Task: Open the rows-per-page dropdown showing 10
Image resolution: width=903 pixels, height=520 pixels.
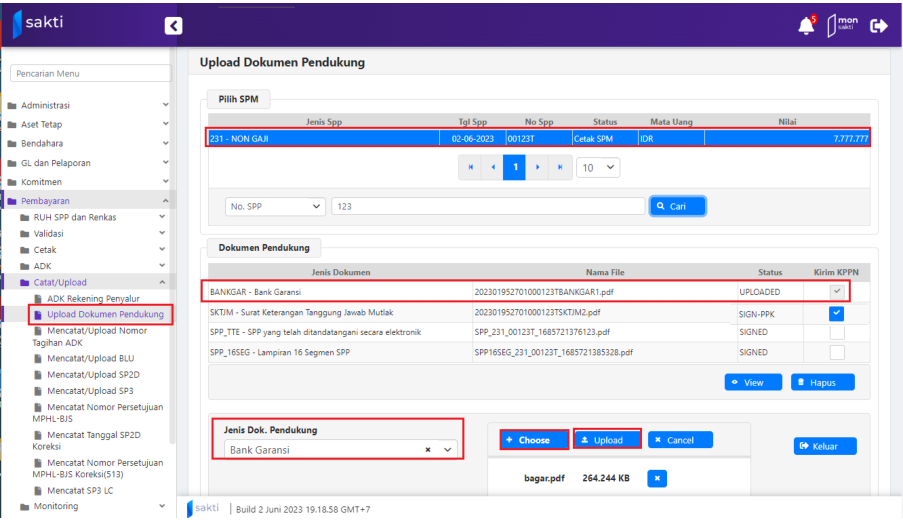Action: [598, 168]
